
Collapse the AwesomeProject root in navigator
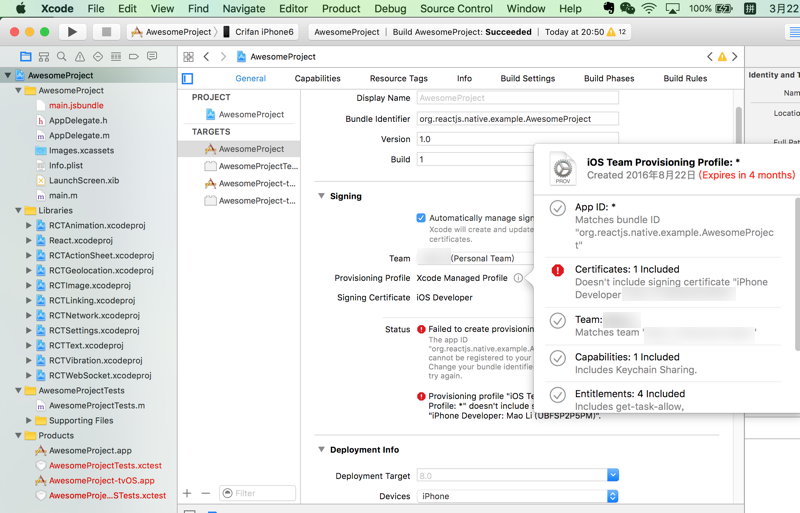coord(8,75)
